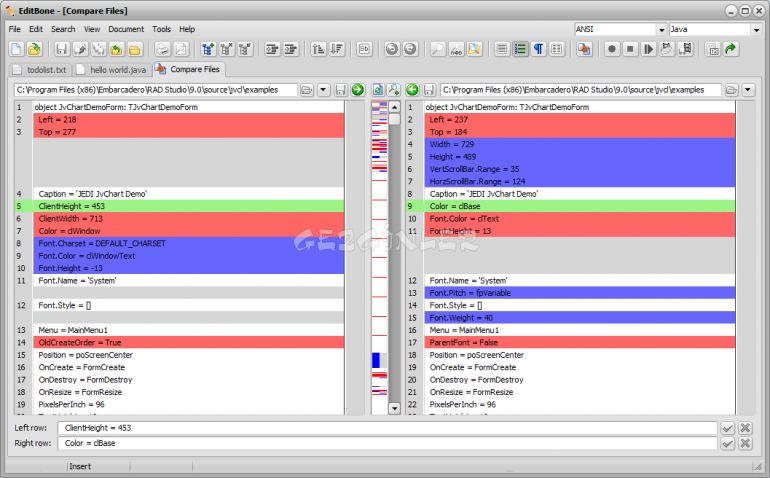
Task: Click the Play Macro toolbar icon
Action: click(649, 49)
